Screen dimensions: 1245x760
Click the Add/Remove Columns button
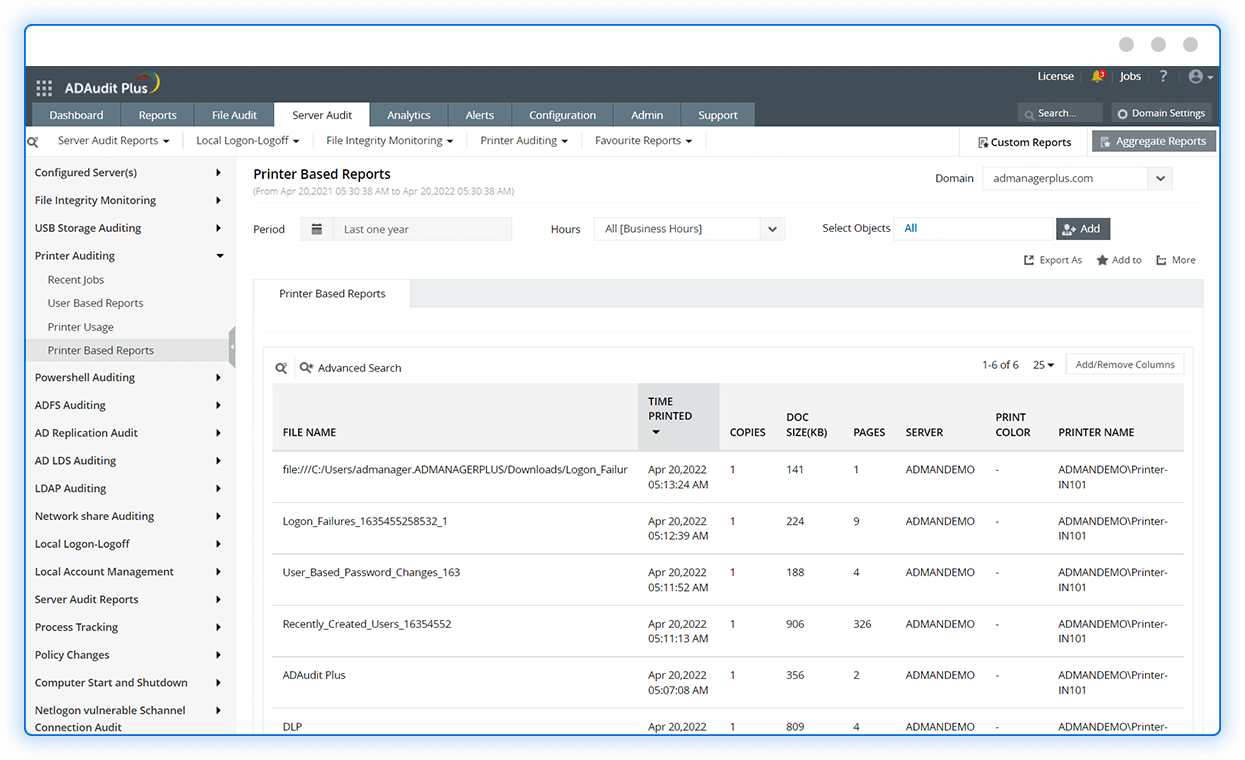(x=1124, y=365)
